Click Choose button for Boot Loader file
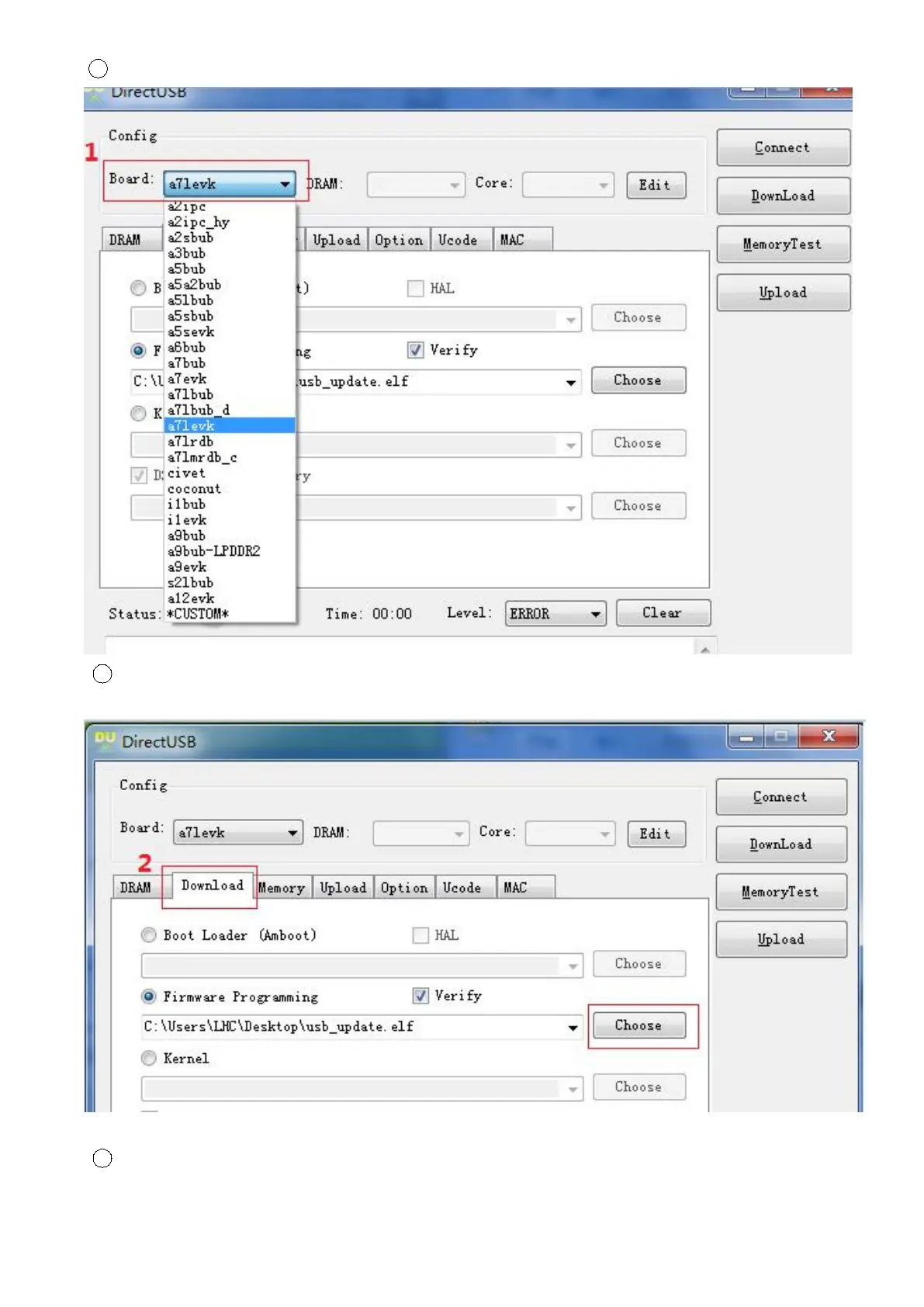Screen dimensions: 924x1307 coord(639,963)
